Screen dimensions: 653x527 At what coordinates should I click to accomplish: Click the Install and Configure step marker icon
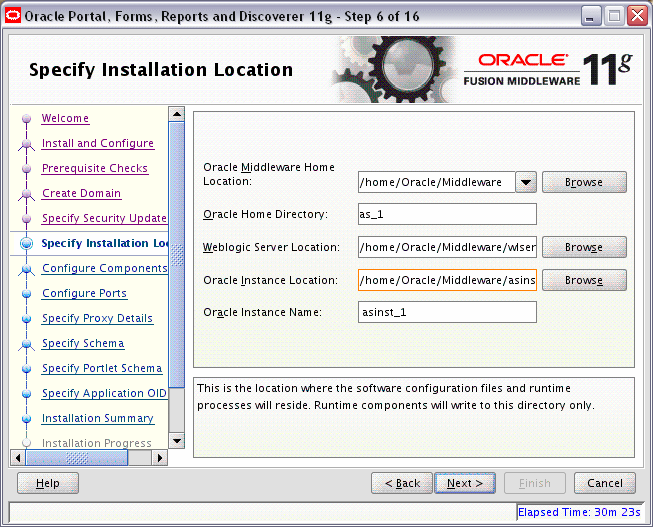click(27, 144)
